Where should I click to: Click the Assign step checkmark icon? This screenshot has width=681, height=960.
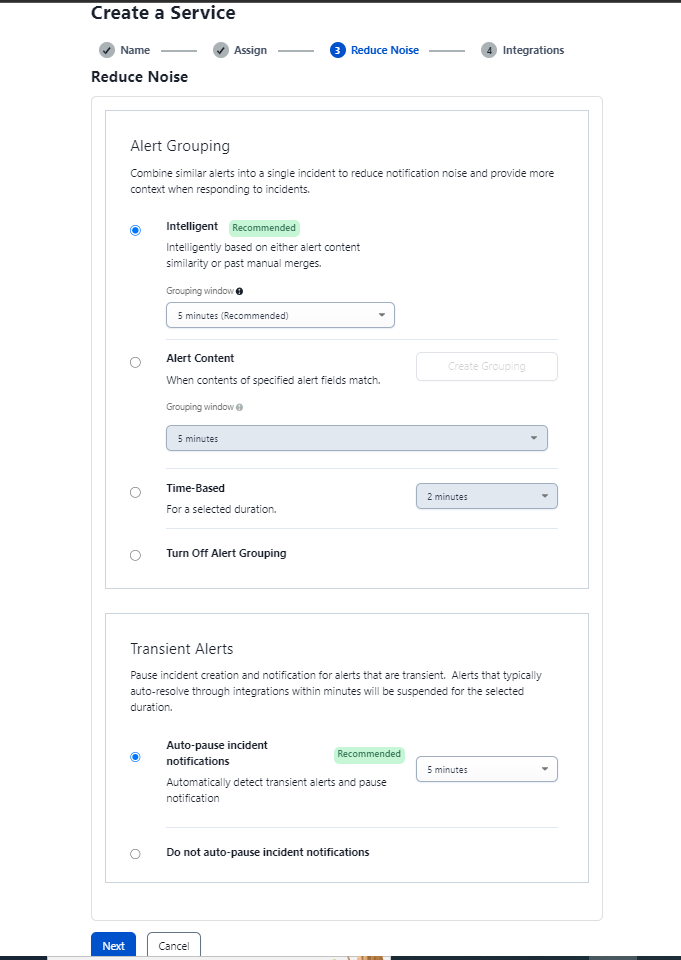[x=221, y=50]
